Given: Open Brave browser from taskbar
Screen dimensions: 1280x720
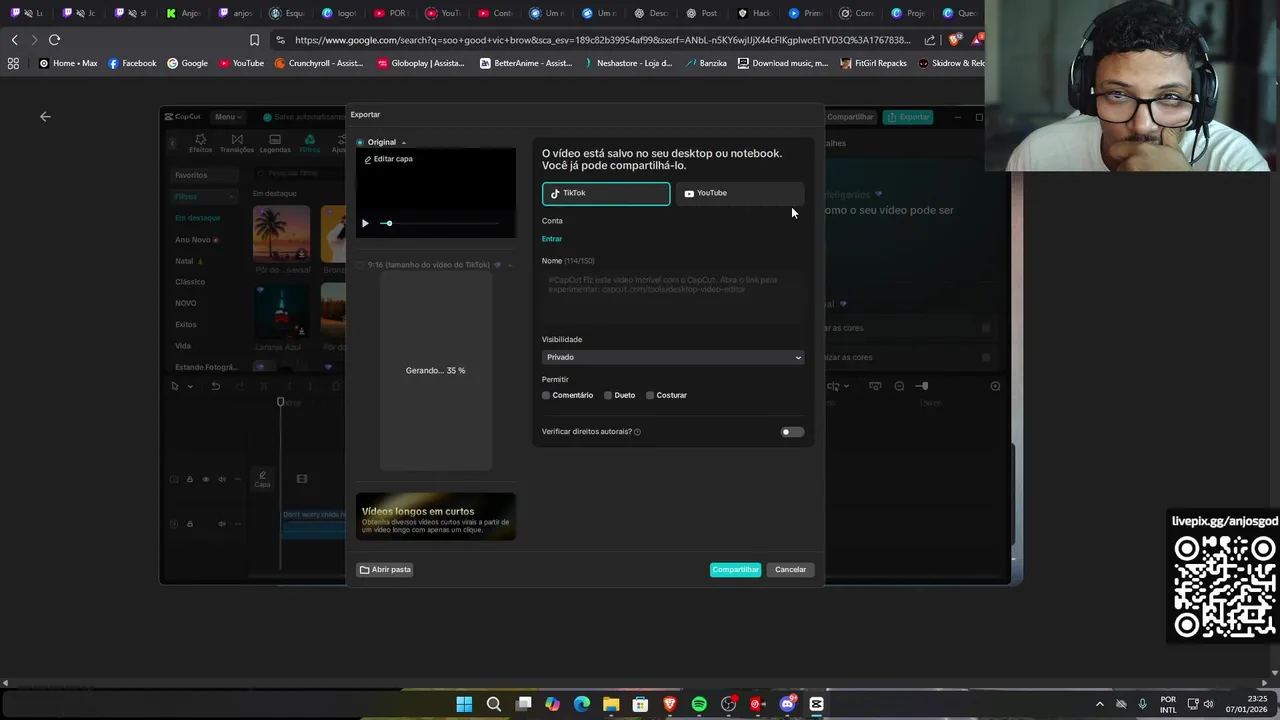Looking at the screenshot, I should coord(670,704).
